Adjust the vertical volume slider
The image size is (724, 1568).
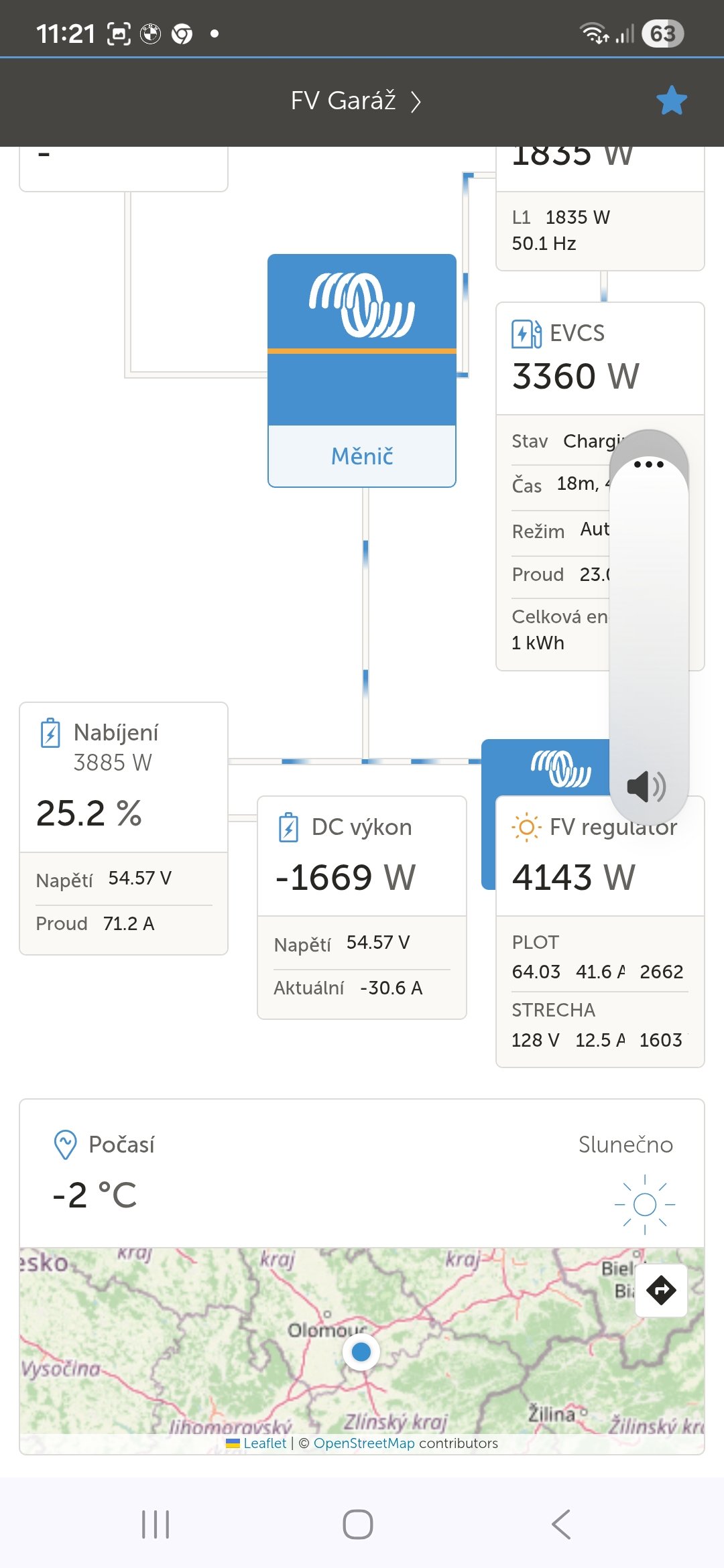click(648, 623)
